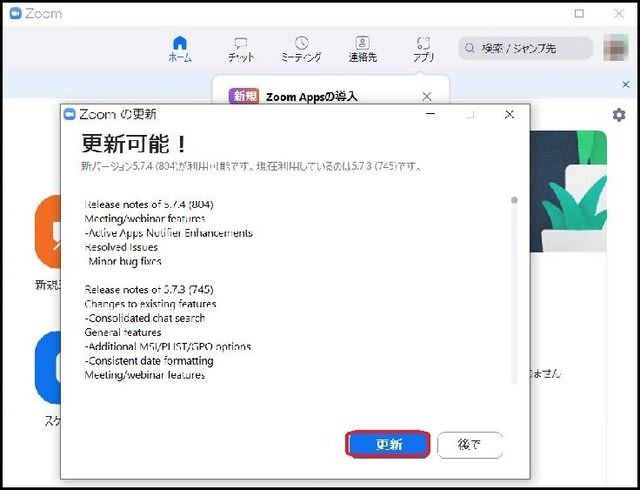
Task: Open the チャット chat tab
Action: (x=241, y=49)
